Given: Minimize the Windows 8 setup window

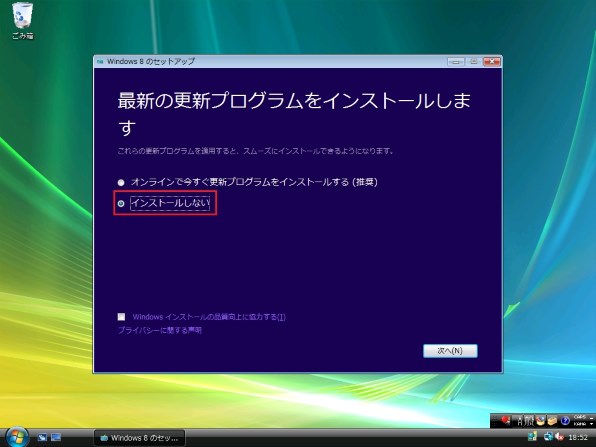Looking at the screenshot, I should 456,61.
